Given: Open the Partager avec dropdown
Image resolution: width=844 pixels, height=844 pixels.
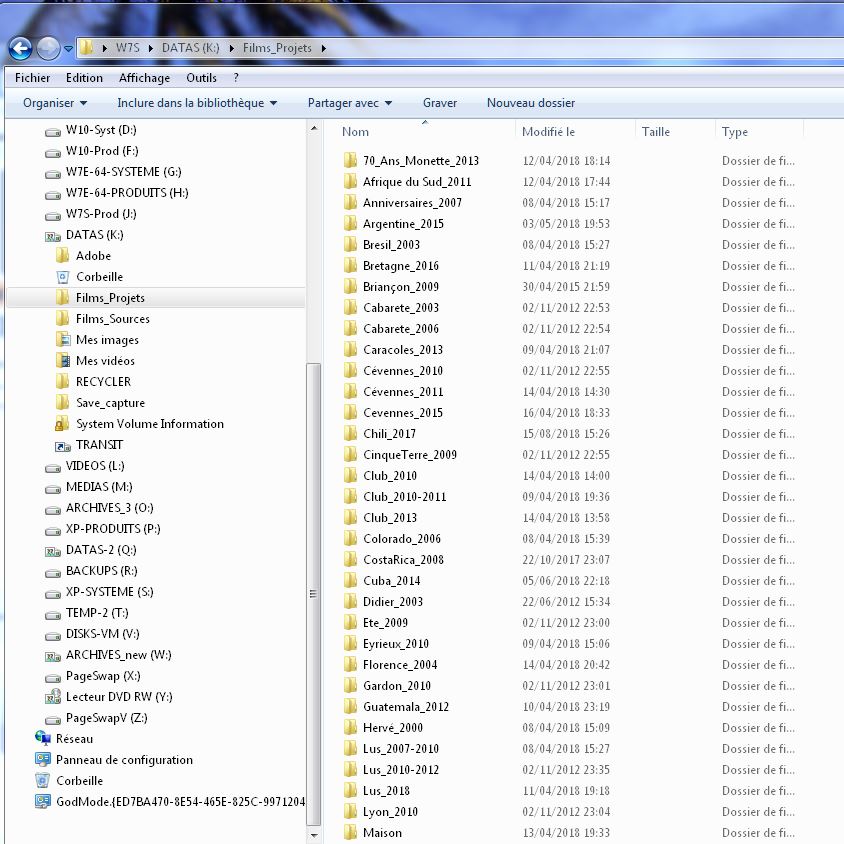Looking at the screenshot, I should (x=349, y=103).
